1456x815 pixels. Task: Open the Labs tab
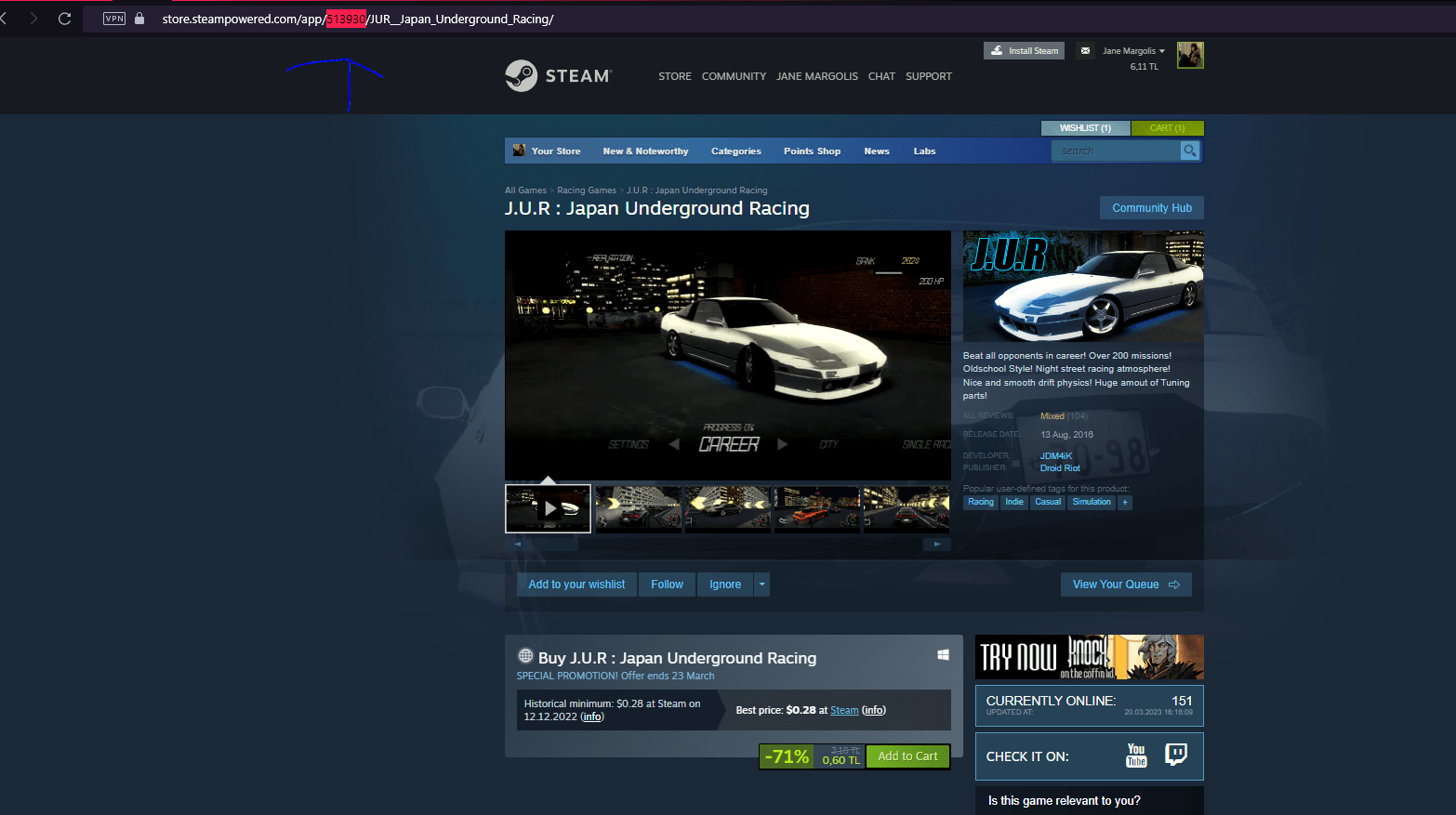pyautogui.click(x=924, y=151)
